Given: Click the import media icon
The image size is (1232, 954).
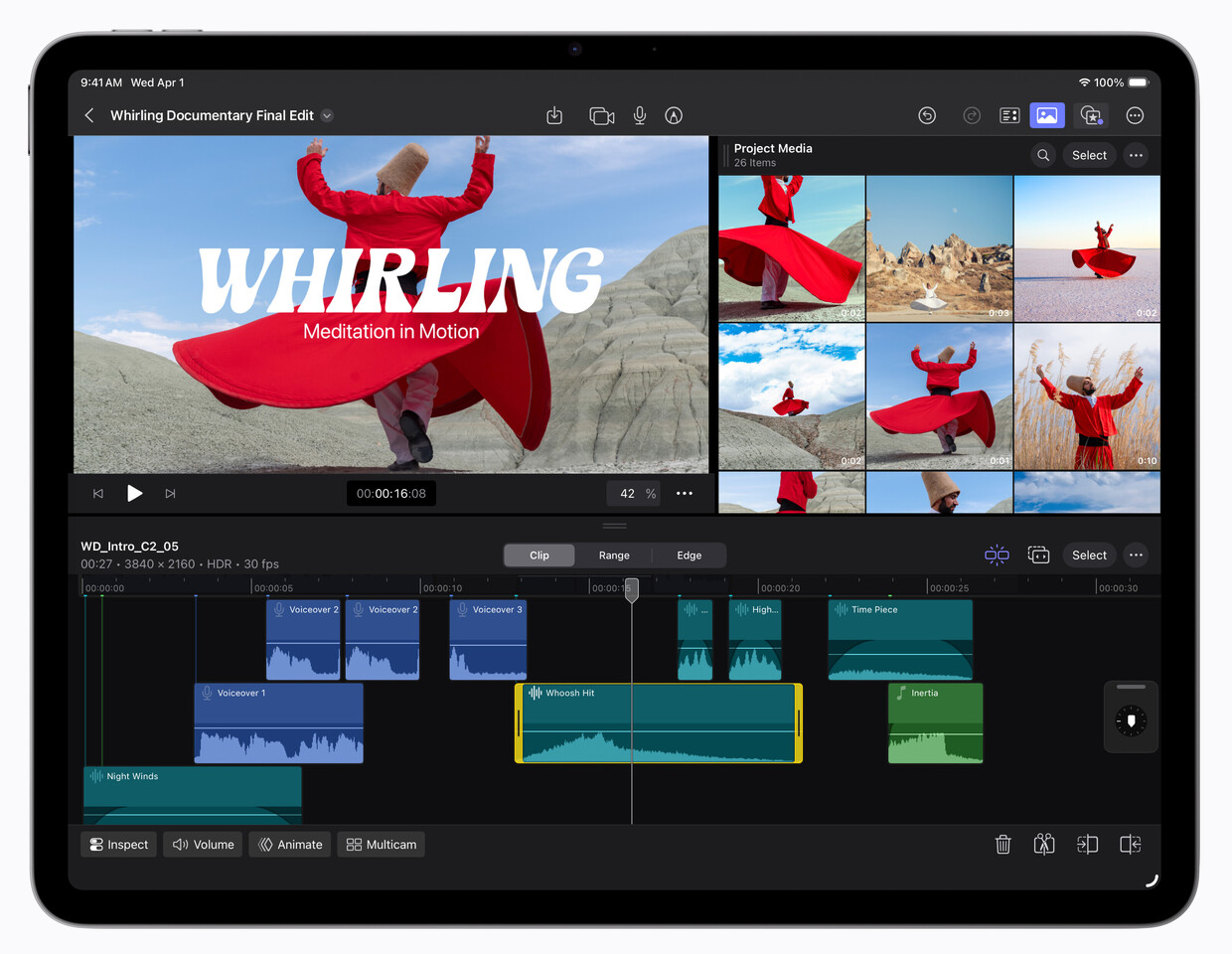Looking at the screenshot, I should coord(554,116).
